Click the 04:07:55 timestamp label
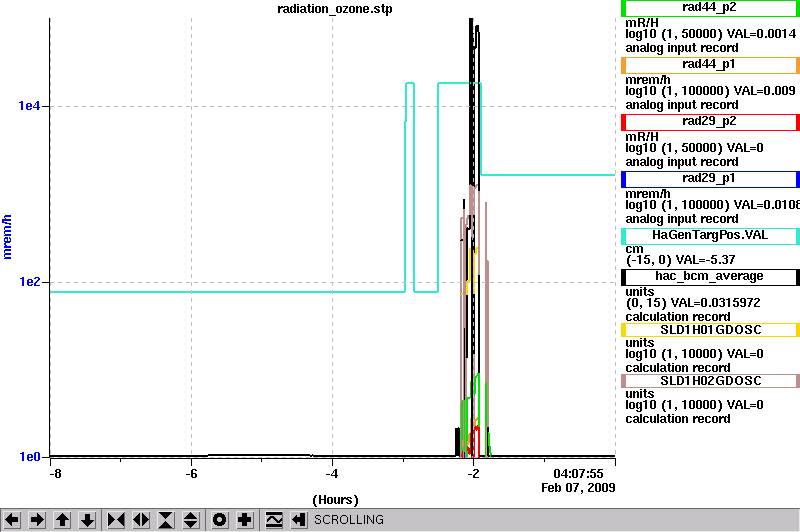Image resolution: width=800 pixels, height=532 pixels. (x=578, y=474)
